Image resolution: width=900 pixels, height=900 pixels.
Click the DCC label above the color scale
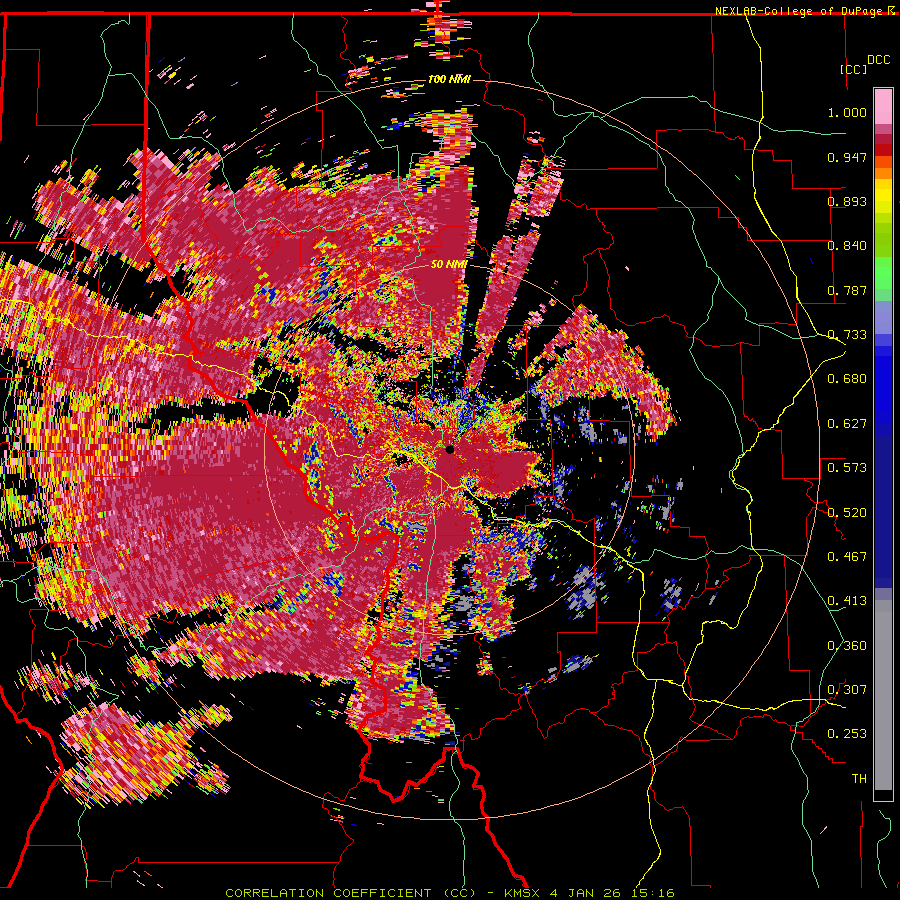tap(878, 60)
